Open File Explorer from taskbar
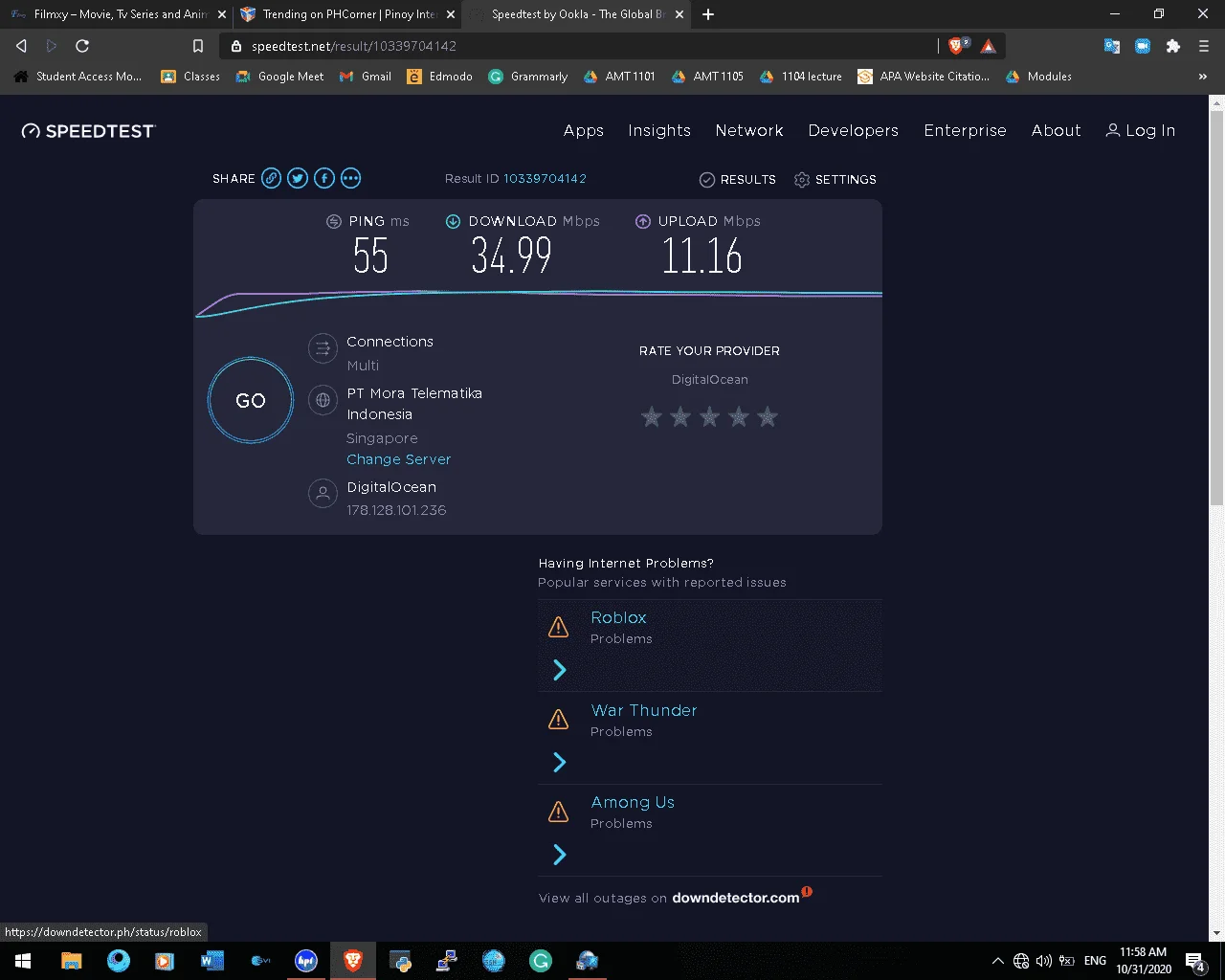Viewport: 1225px width, 980px height. (72, 961)
